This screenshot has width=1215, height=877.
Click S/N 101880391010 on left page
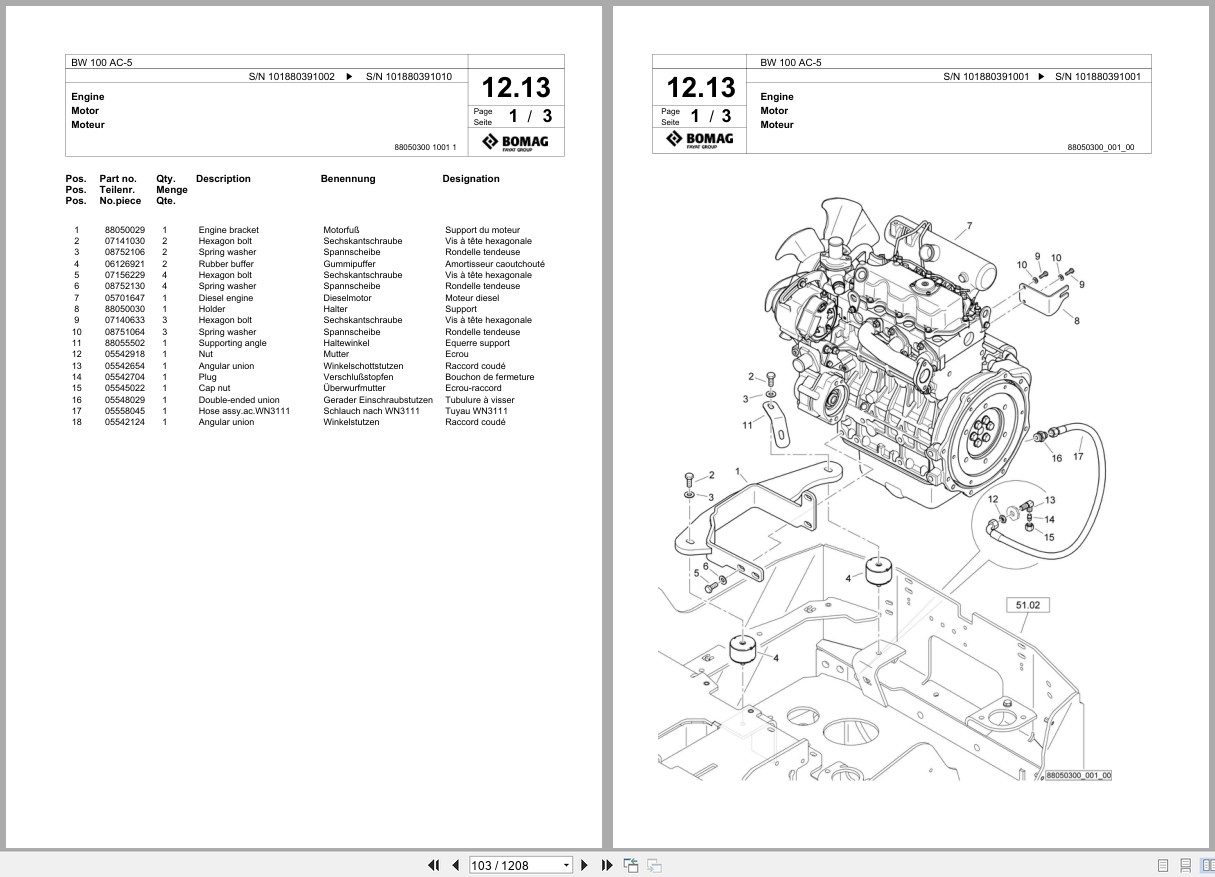tap(408, 77)
